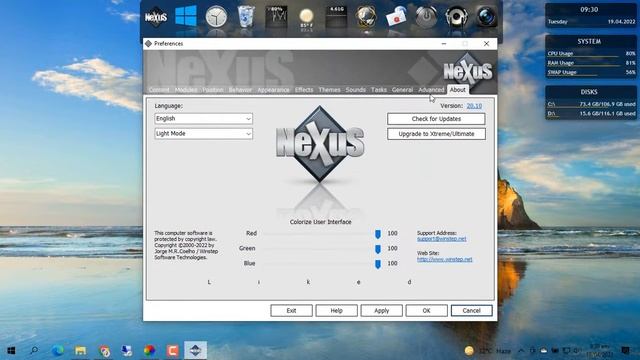Click the CPU Usage meter in SYSTEM widget
Viewport: 640px width, 360px height.
[591, 53]
